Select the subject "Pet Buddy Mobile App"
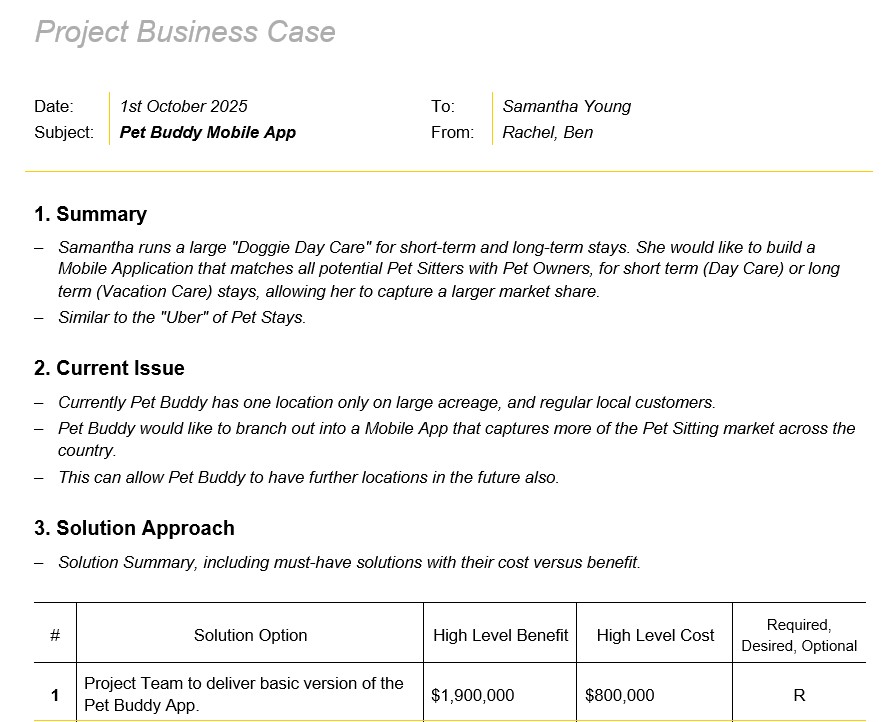Image resolution: width=890 pixels, height=722 pixels. 207,132
